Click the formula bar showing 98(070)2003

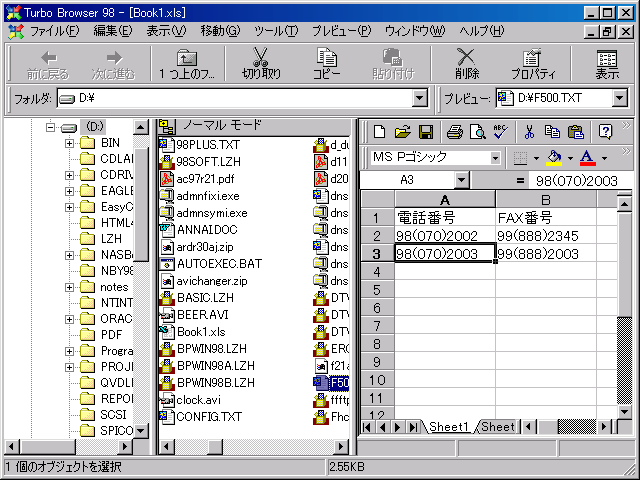(580, 180)
